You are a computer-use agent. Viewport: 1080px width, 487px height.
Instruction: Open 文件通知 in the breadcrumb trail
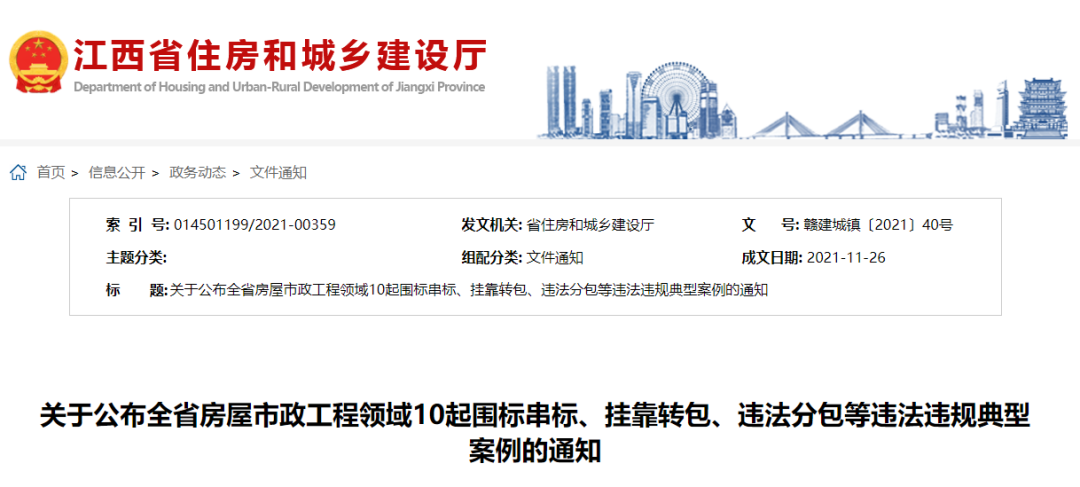point(278,173)
